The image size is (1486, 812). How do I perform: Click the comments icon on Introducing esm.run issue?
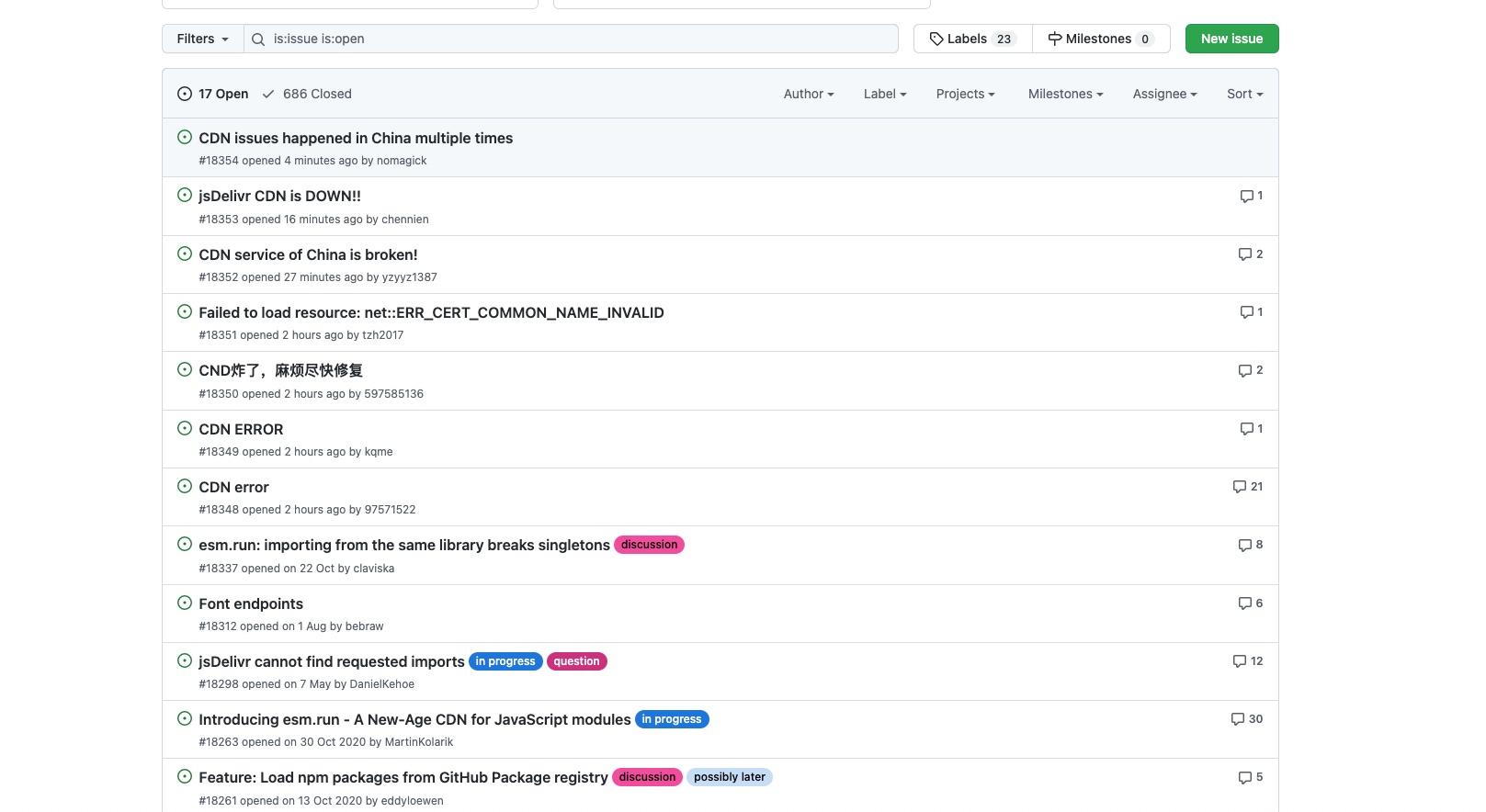click(1237, 719)
